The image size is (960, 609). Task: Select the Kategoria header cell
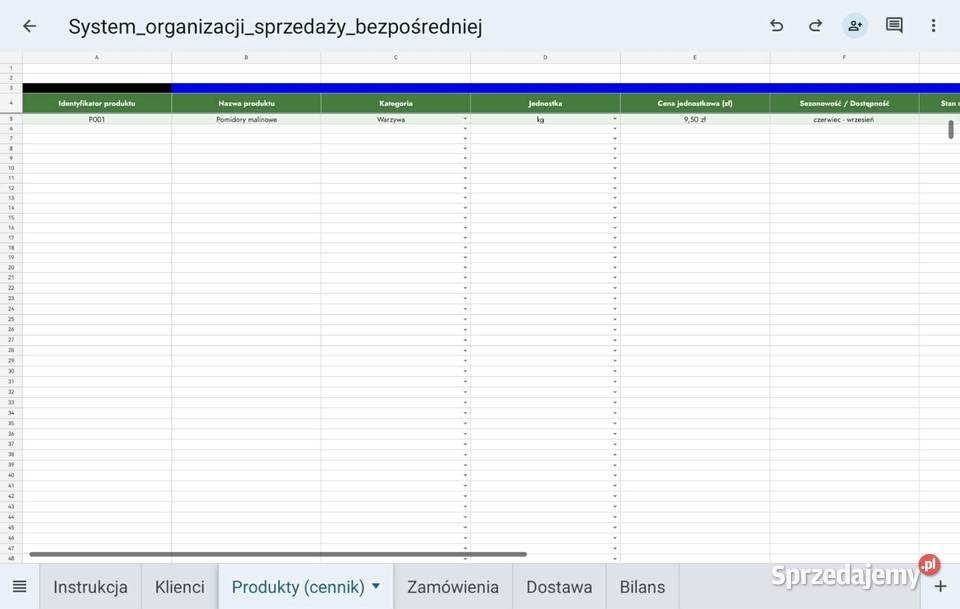[396, 103]
